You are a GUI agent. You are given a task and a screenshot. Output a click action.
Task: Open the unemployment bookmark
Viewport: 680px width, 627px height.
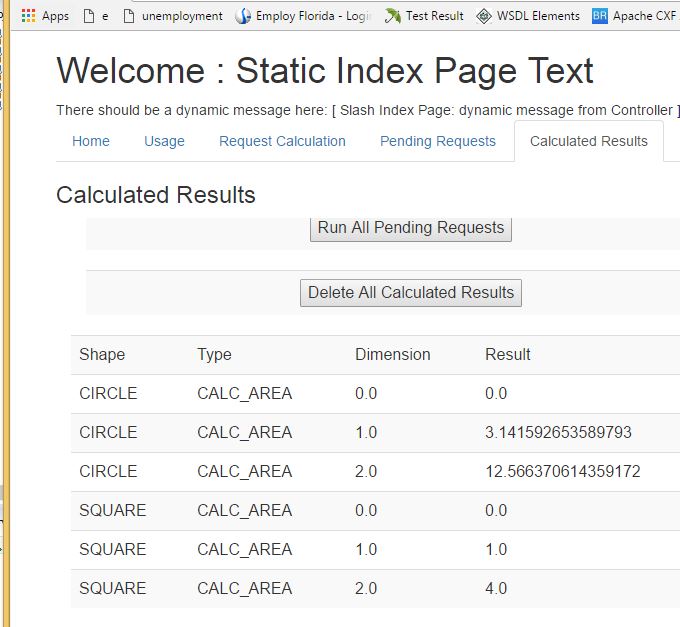point(172,16)
